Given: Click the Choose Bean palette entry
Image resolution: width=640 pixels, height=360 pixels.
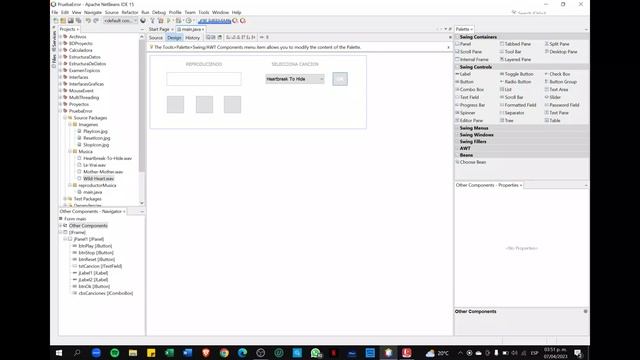Looking at the screenshot, I should point(471,162).
